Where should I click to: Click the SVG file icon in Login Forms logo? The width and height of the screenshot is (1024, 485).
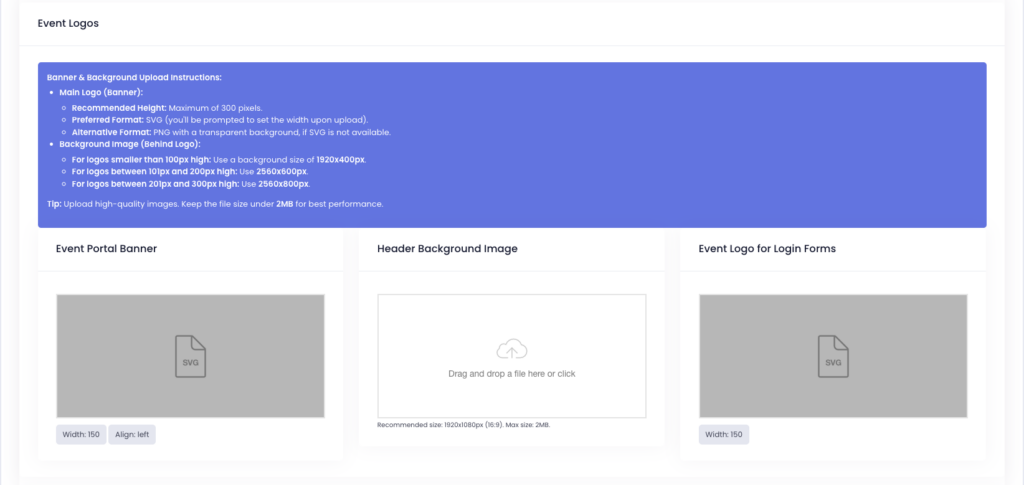(x=832, y=356)
